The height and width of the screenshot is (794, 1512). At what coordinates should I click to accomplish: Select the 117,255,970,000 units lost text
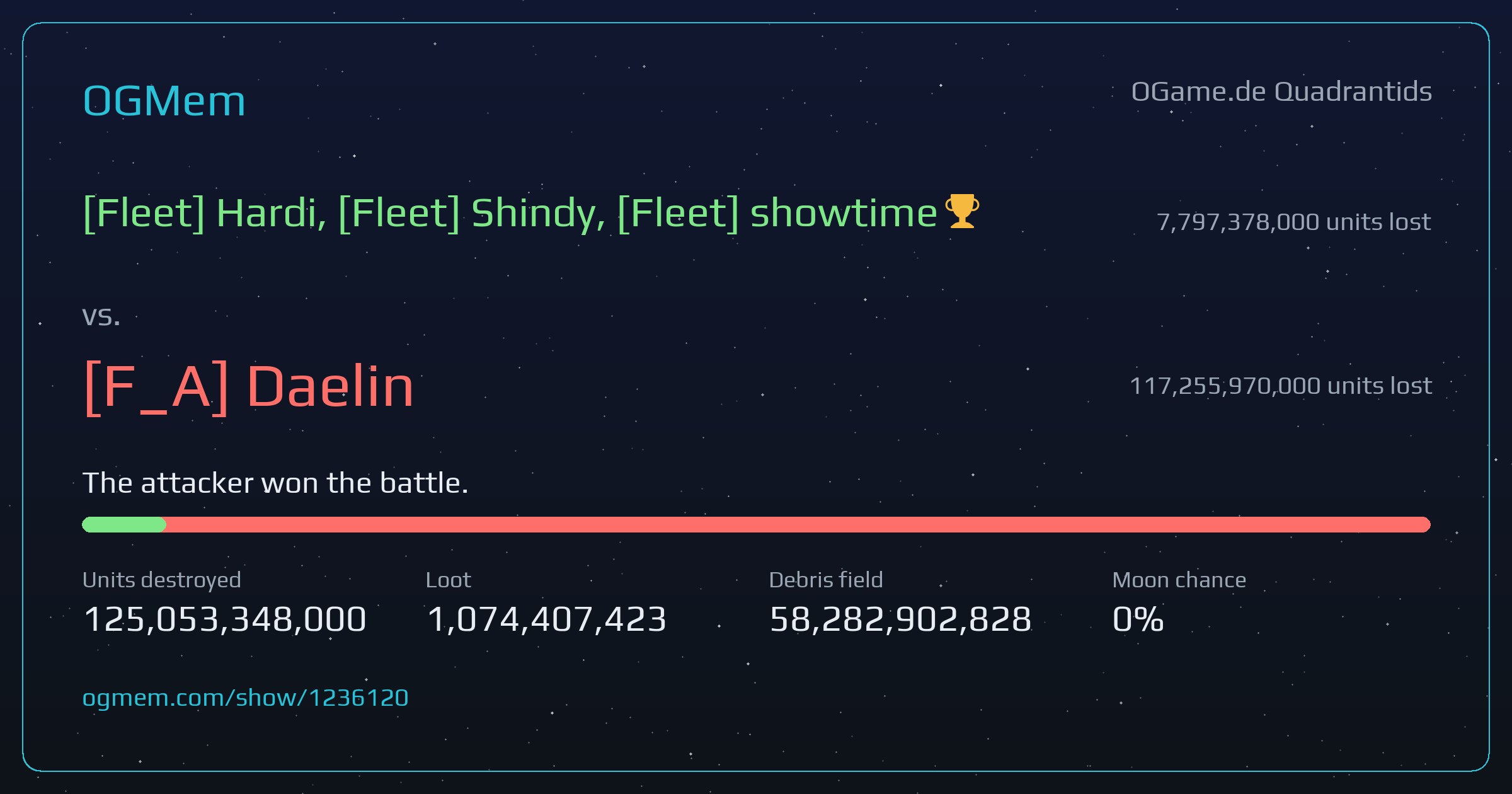click(x=1281, y=386)
